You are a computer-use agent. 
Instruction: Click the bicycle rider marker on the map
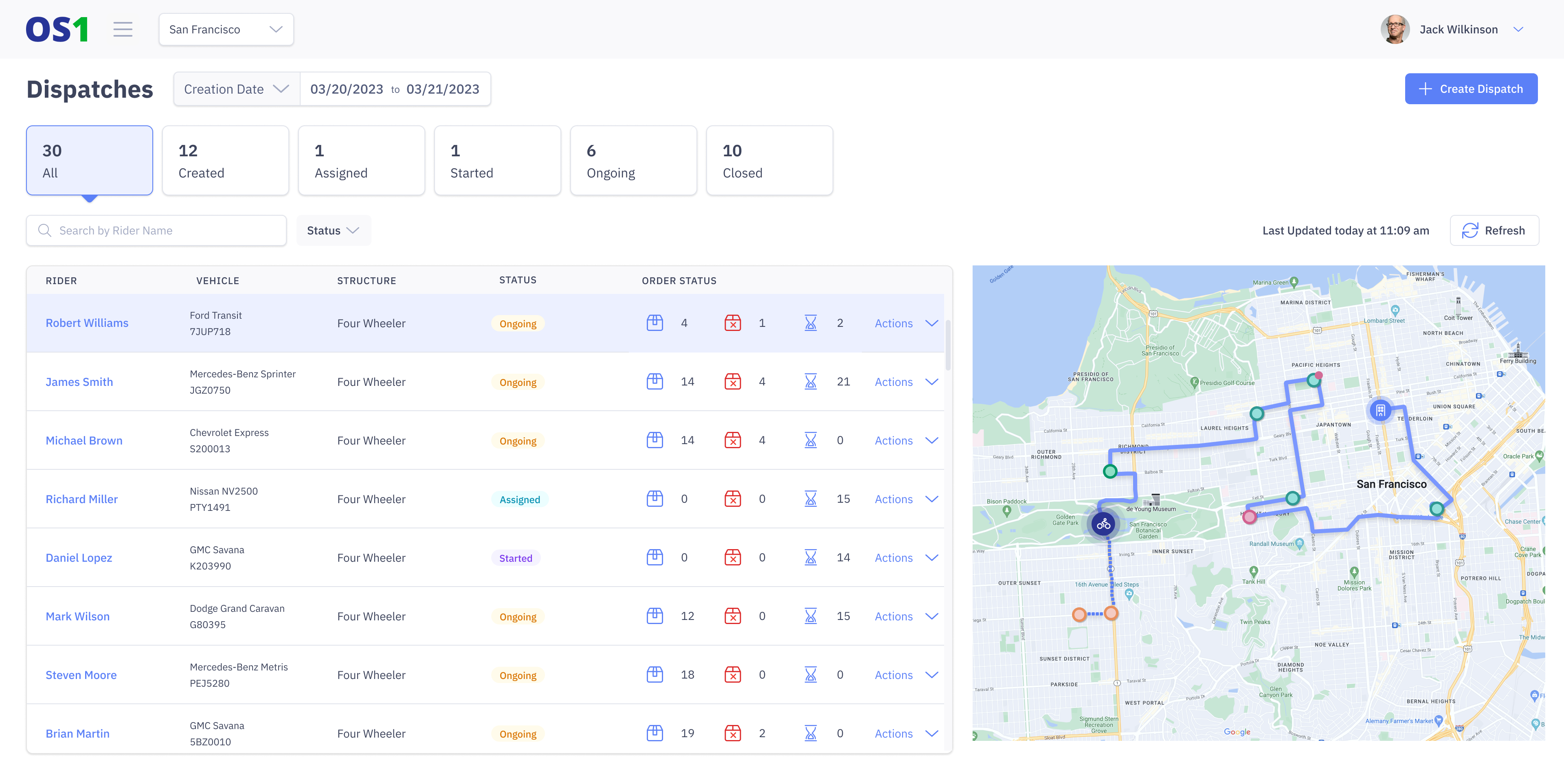click(x=1103, y=523)
